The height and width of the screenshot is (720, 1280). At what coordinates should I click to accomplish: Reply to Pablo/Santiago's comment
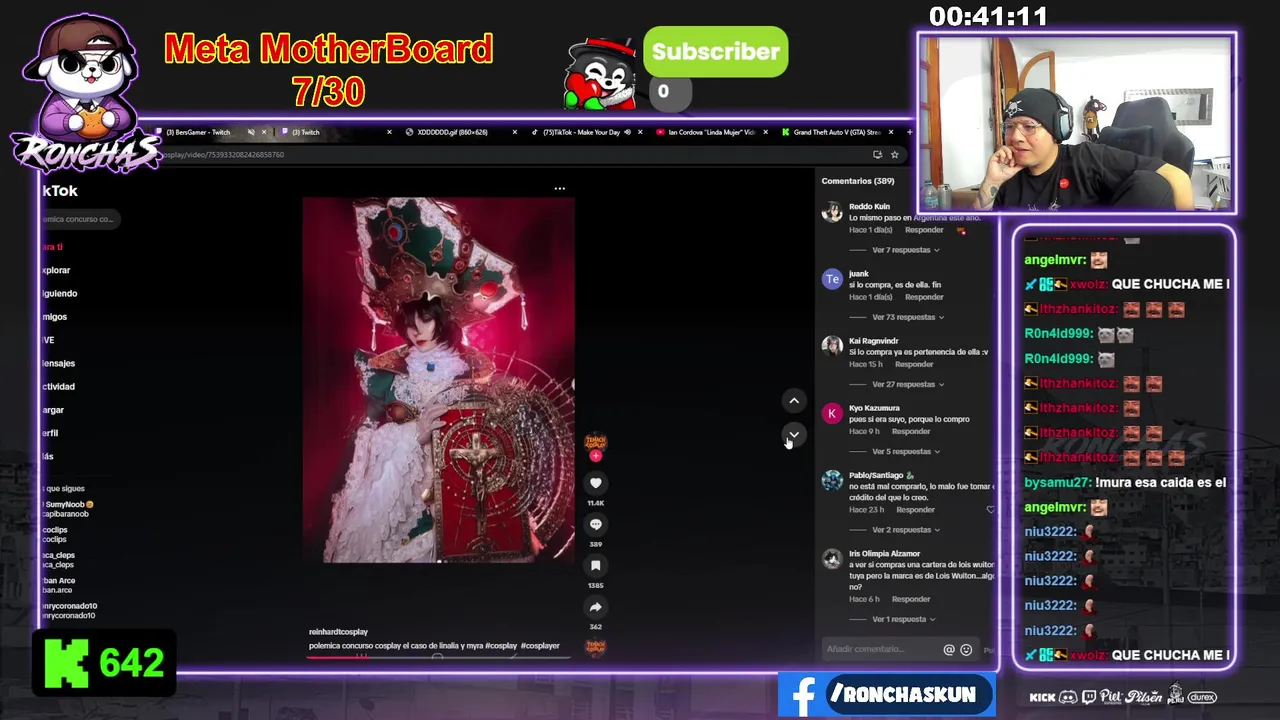pos(915,510)
